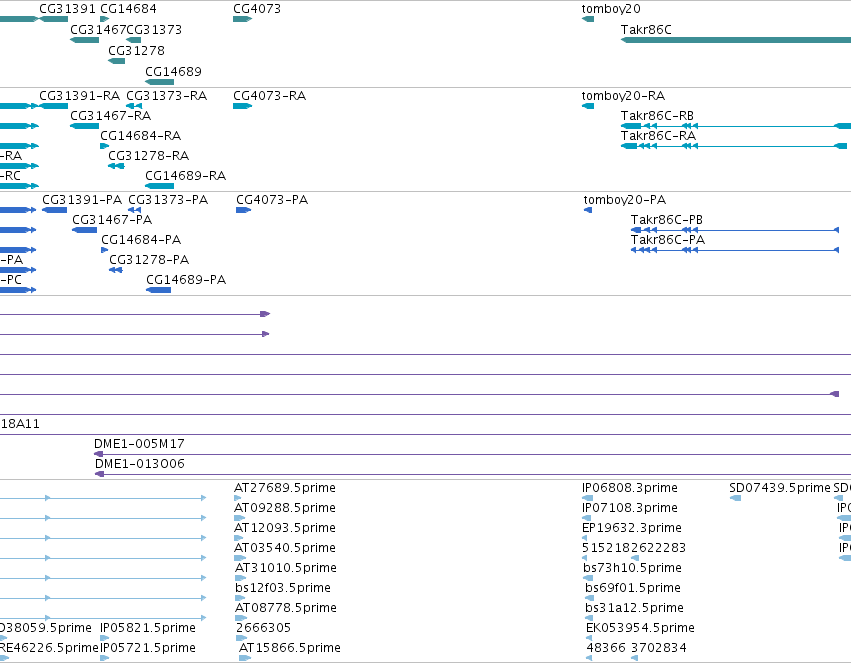Select the CG14689-RA transcript label
Viewport: 851px width, 663px height.
point(186,176)
